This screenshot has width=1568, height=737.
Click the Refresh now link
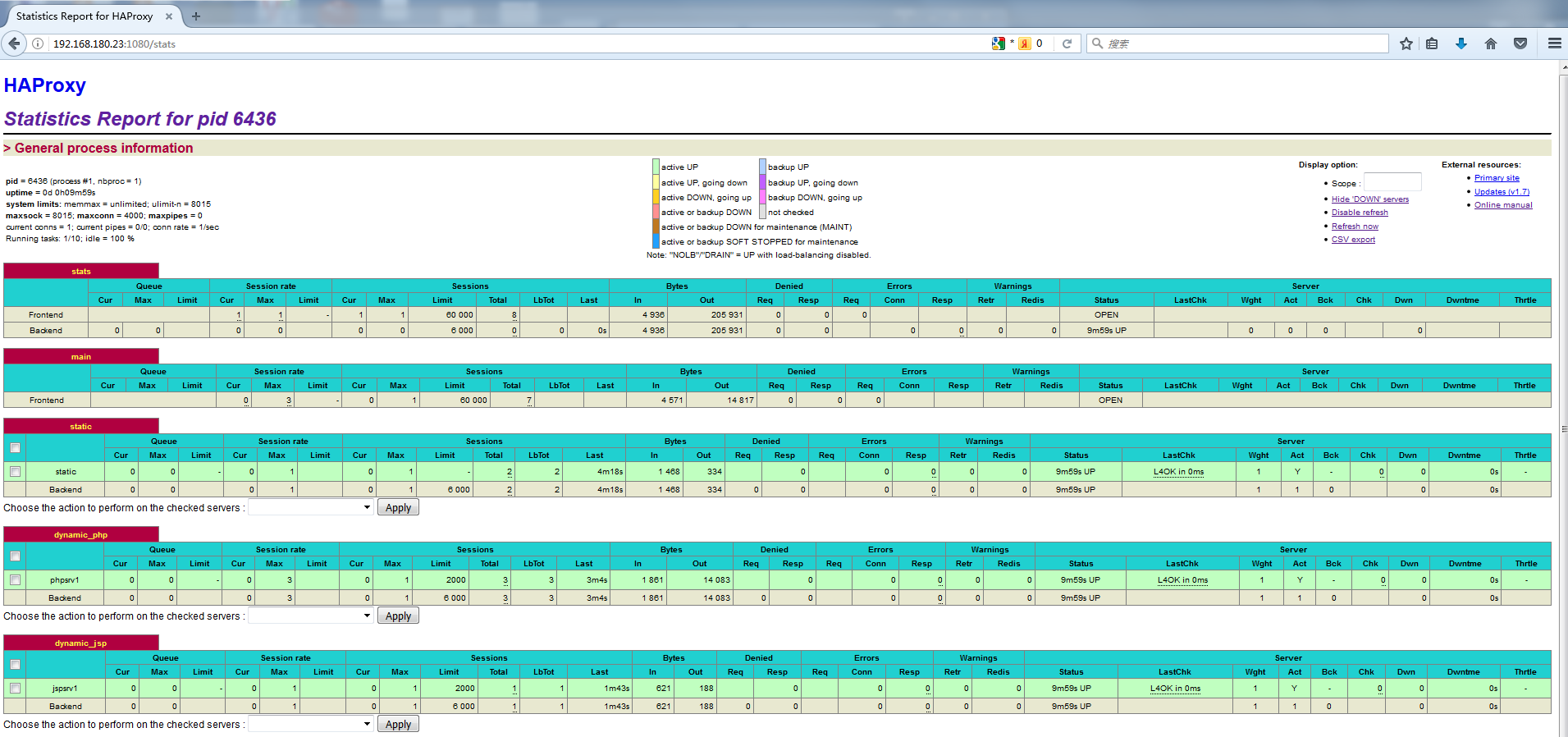[1355, 227]
